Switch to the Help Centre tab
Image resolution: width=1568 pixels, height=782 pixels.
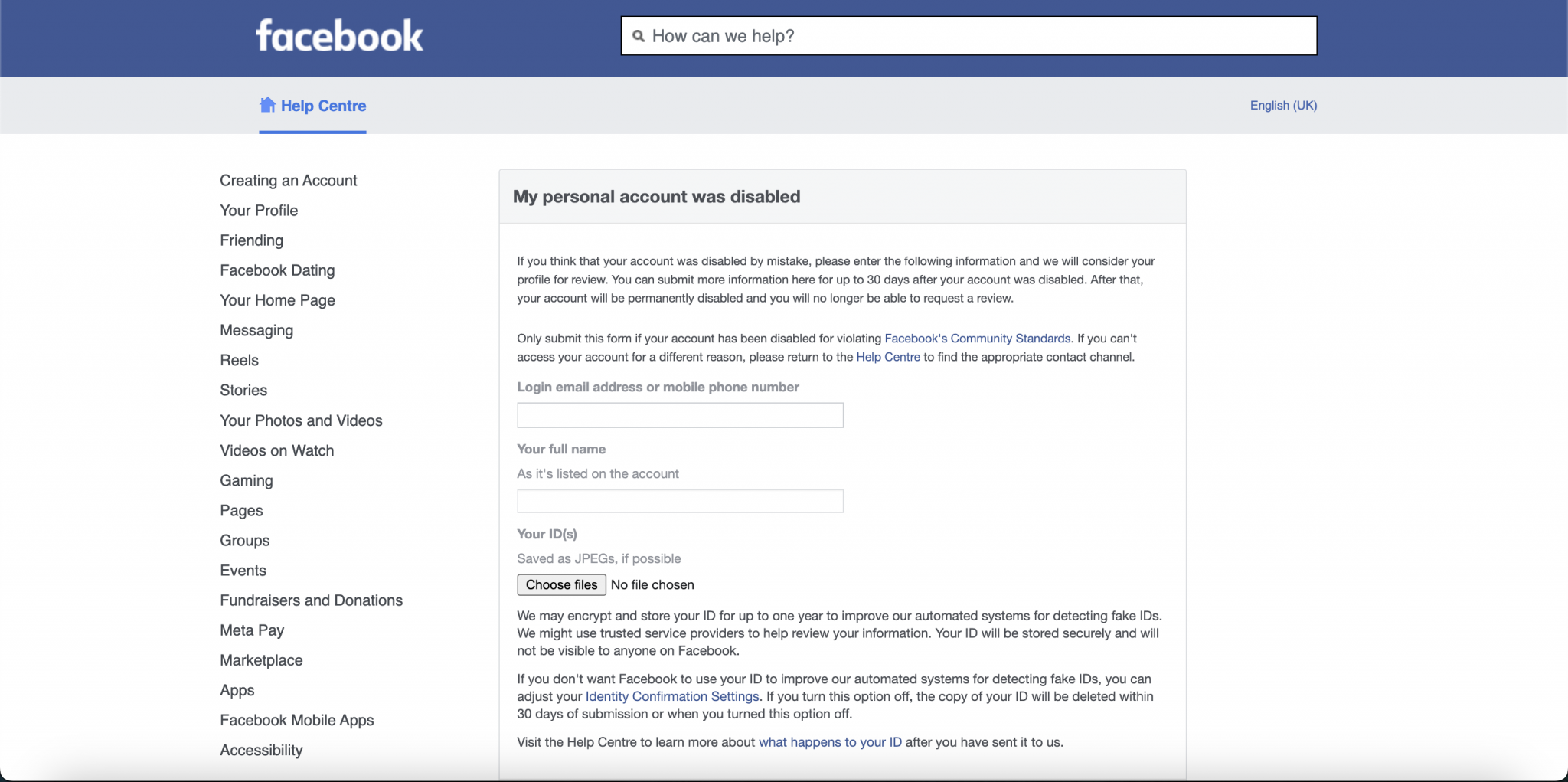[x=322, y=106]
